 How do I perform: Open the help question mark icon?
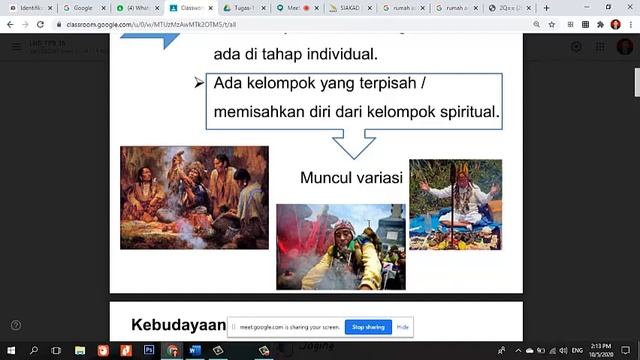pos(16,325)
